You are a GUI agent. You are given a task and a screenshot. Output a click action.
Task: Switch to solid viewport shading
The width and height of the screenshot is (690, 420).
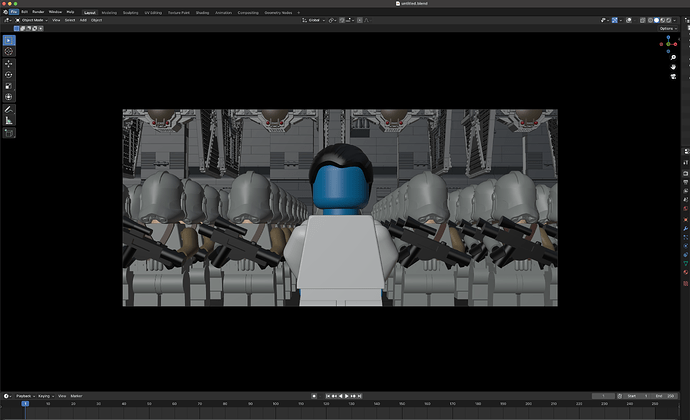click(657, 20)
